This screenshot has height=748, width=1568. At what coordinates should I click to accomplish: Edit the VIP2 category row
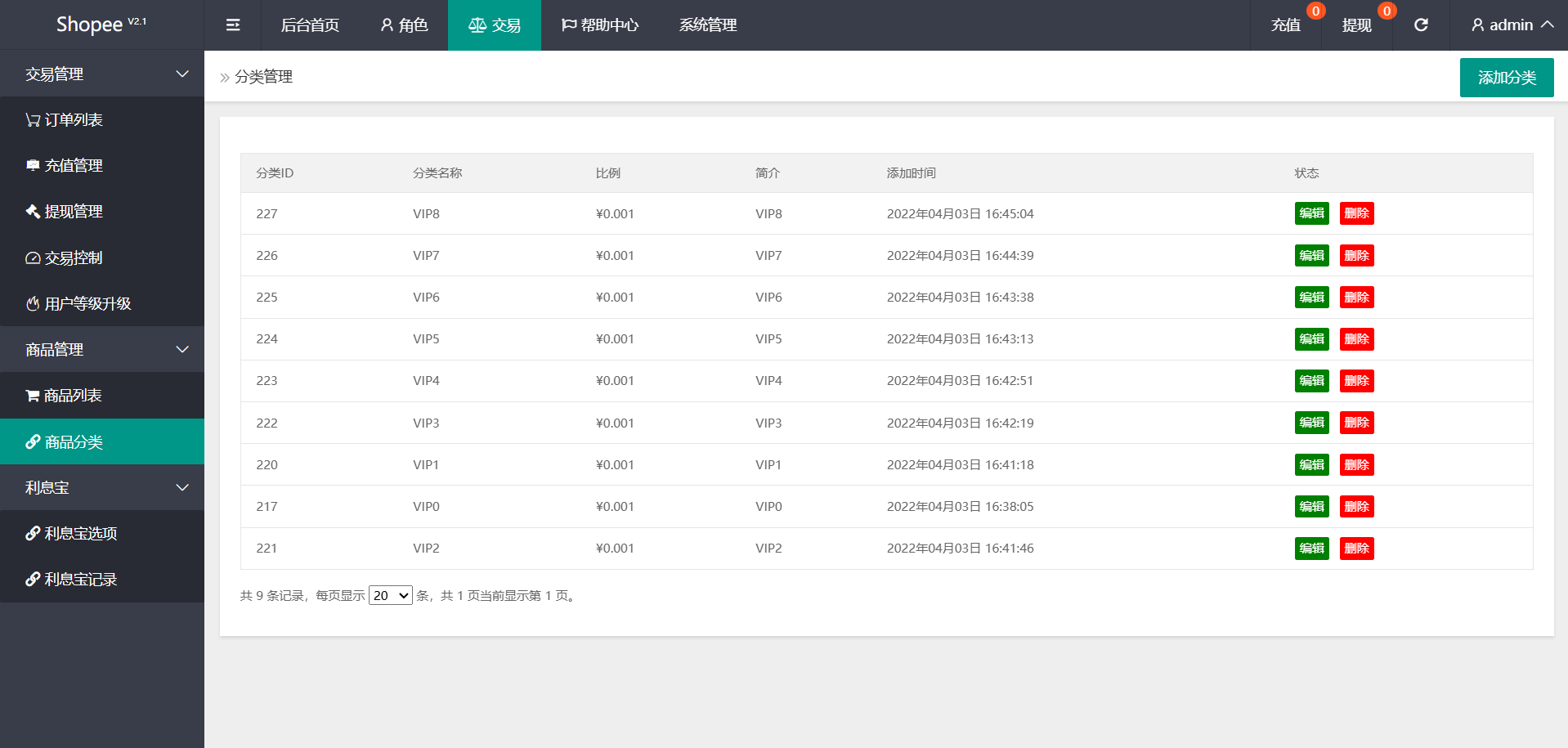click(x=1312, y=548)
